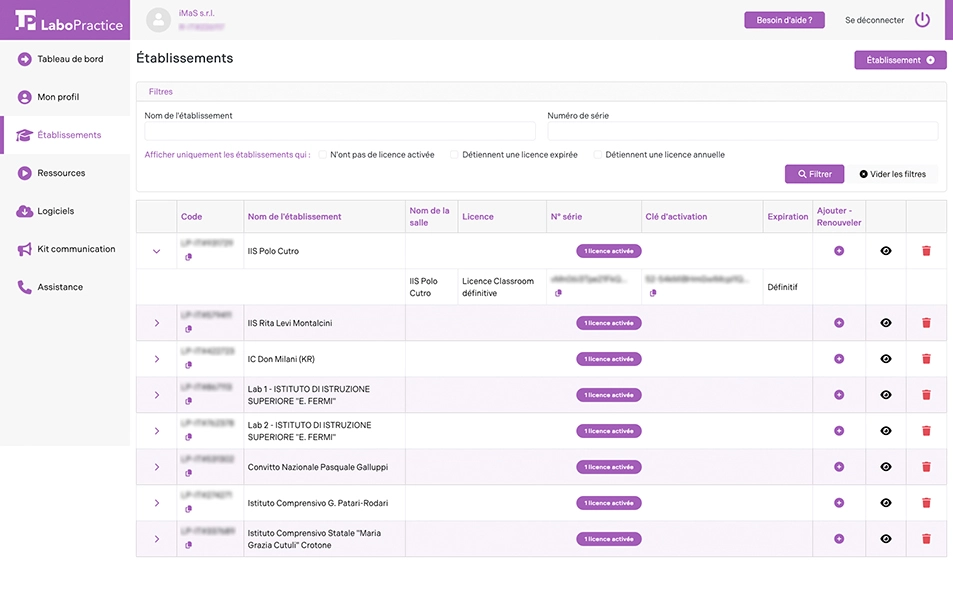953x590 pixels.
Task: Copy the activation key of the IIS Polo Cutro license
Action: pyautogui.click(x=652, y=293)
